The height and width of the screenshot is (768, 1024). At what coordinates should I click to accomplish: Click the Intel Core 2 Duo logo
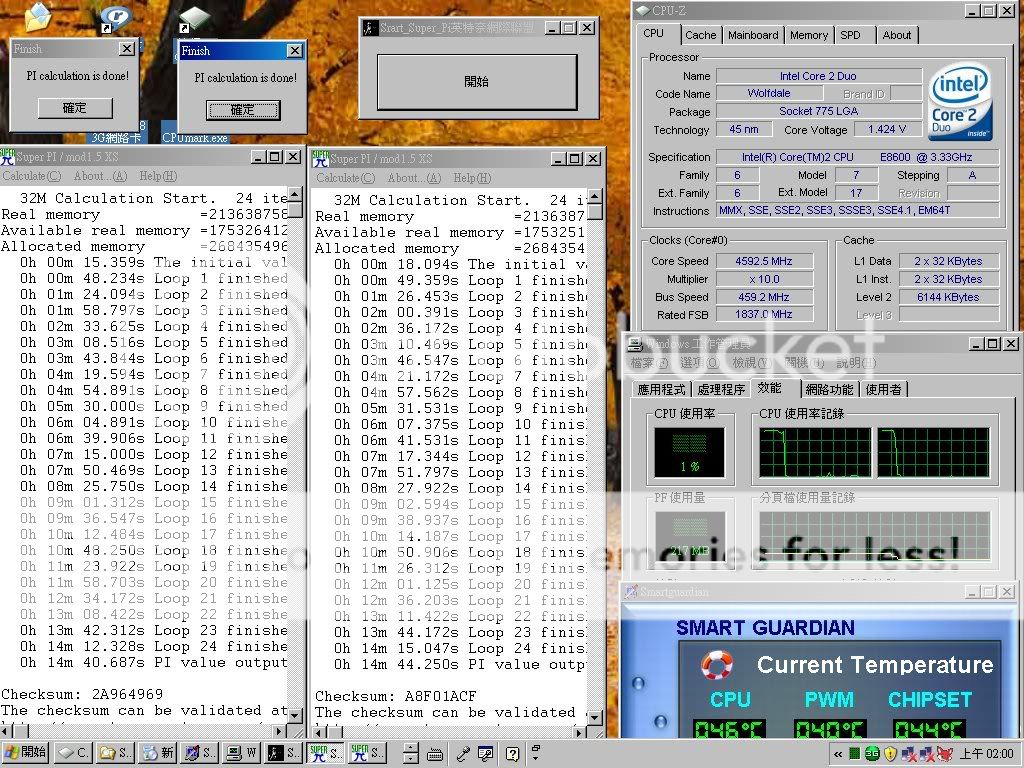961,103
